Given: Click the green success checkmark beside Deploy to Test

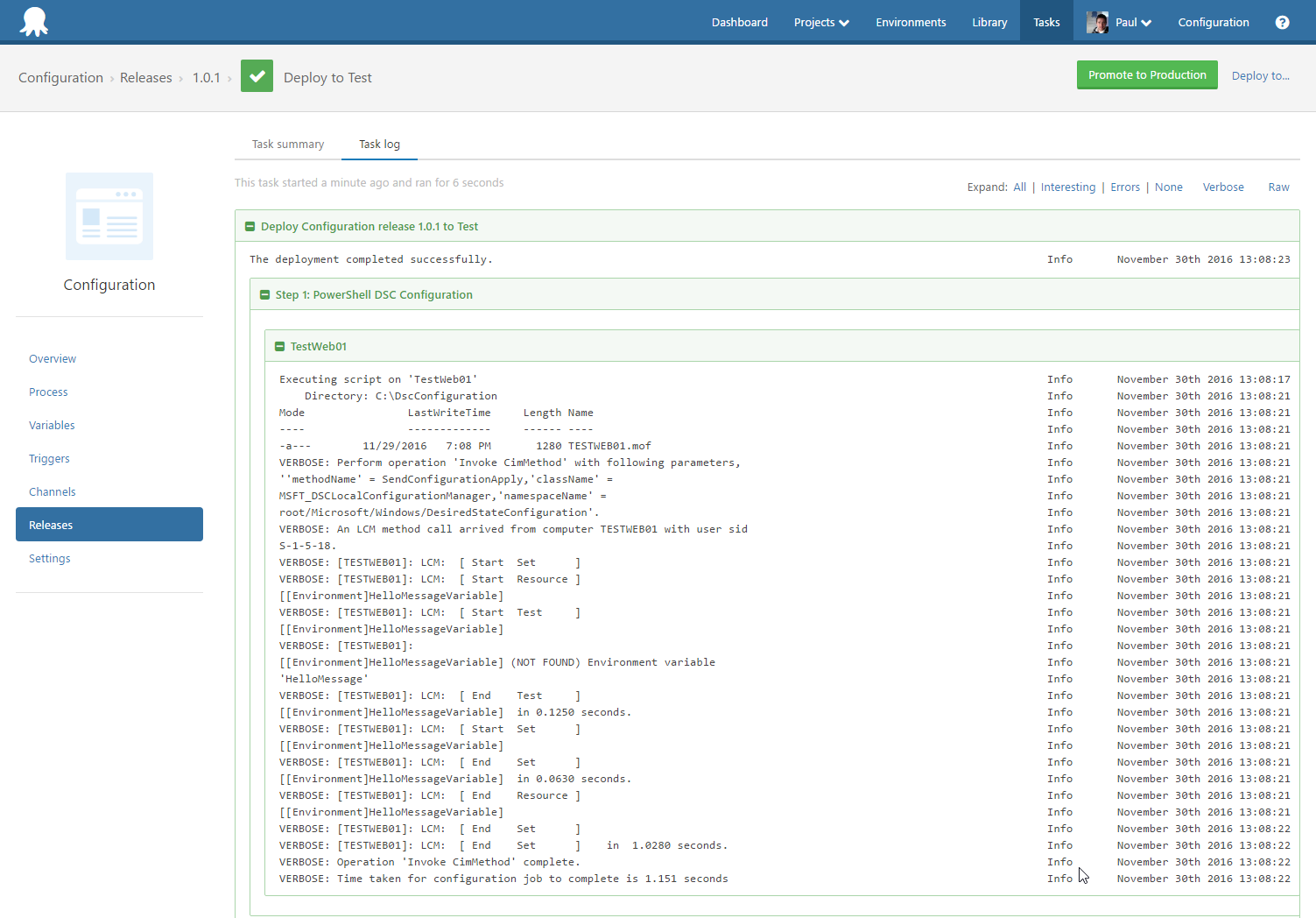Looking at the screenshot, I should point(257,76).
